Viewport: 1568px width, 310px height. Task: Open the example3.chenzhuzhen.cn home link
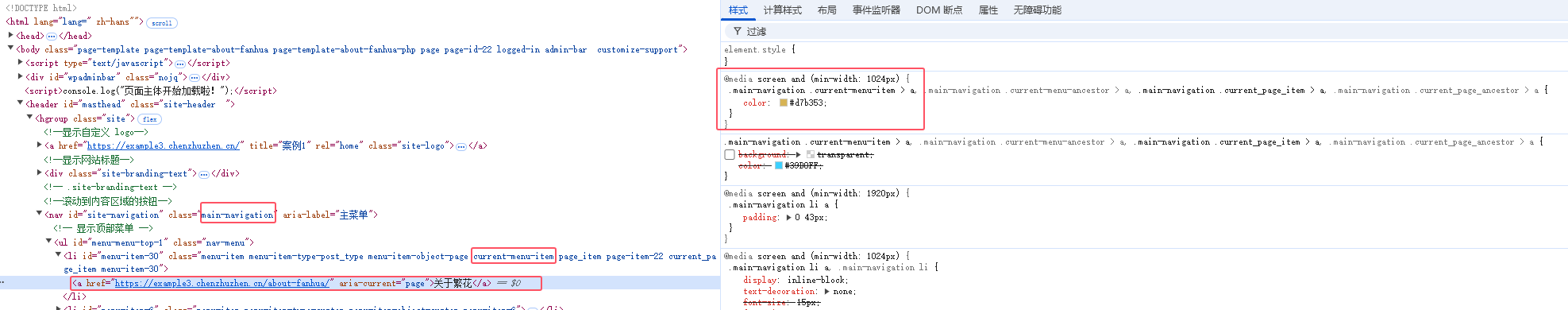163,145
